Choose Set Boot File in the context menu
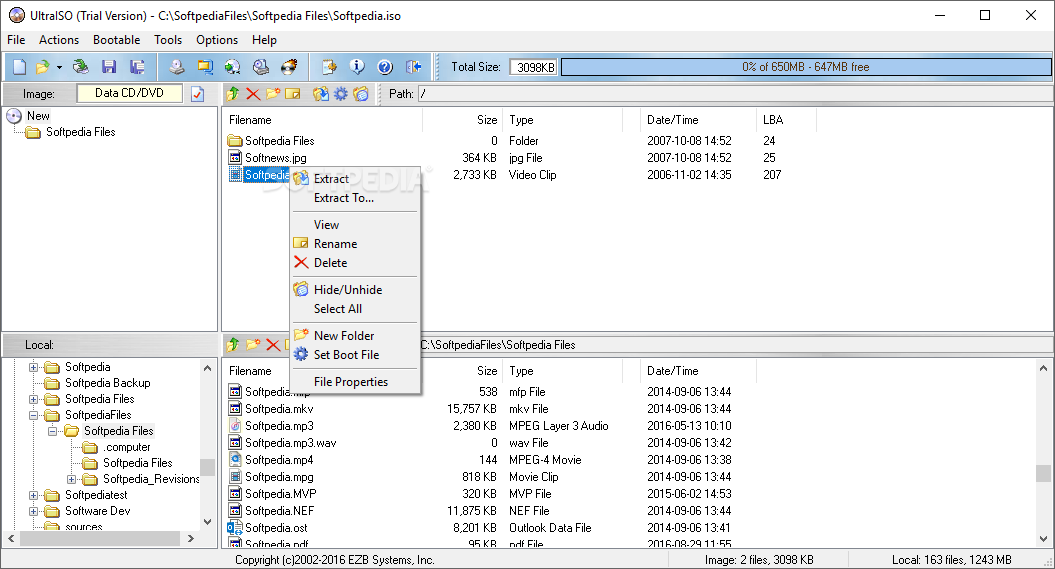This screenshot has width=1055, height=569. coord(355,354)
